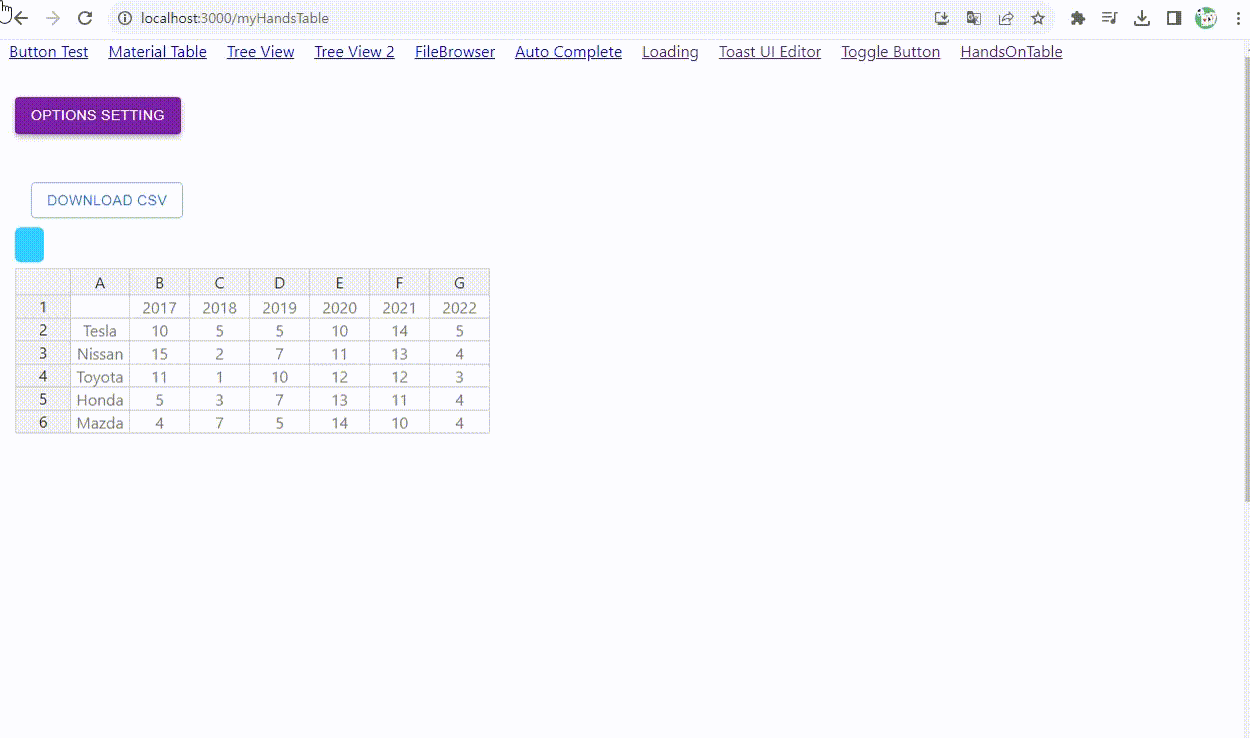
Task: Click the 2022 cell
Action: pos(460,308)
